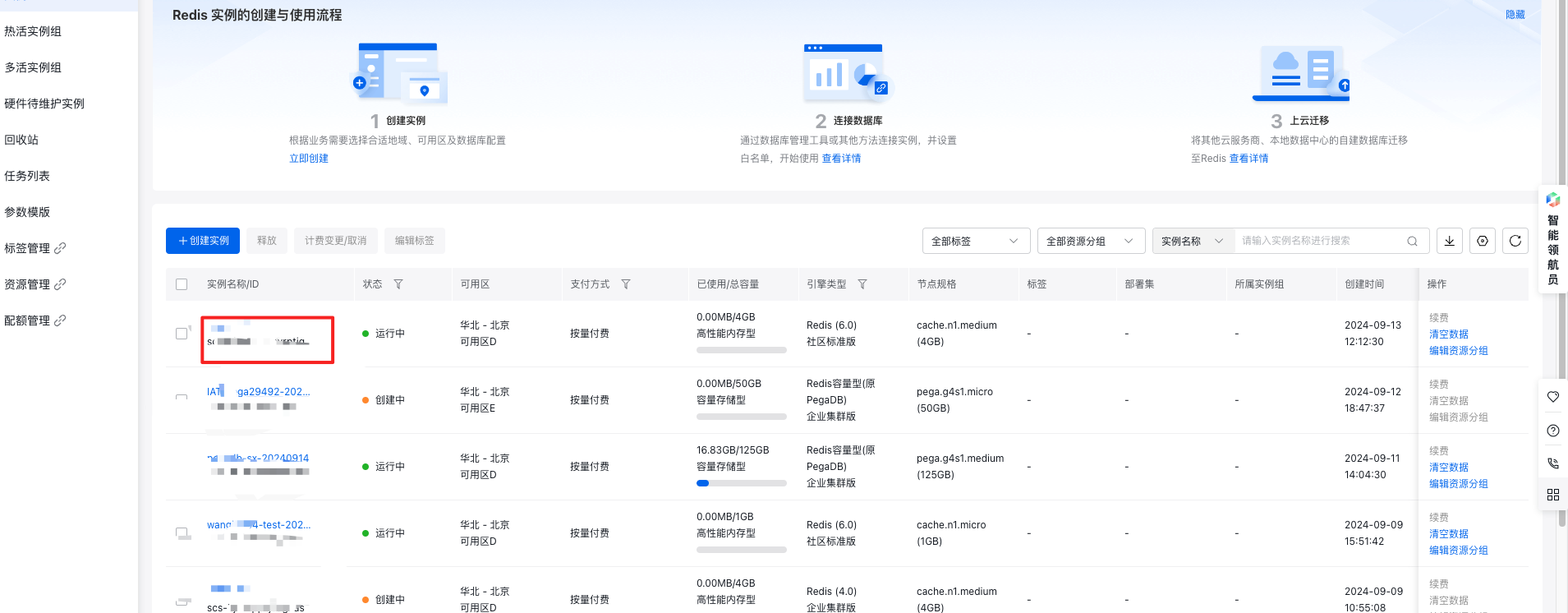Hide the guide with 隐藏 link
Screen dimensions: 1568x613
coord(1515,15)
